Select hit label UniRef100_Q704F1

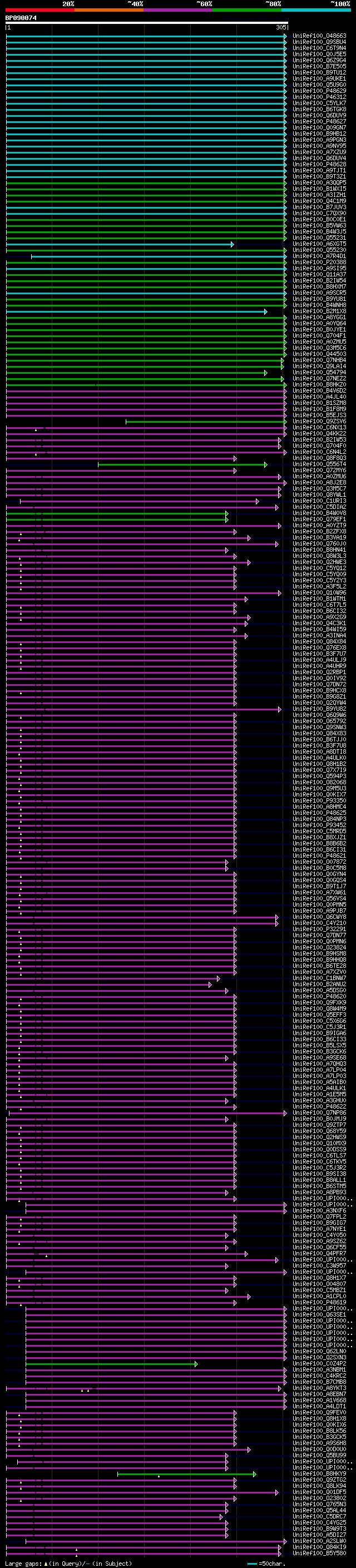(319, 335)
